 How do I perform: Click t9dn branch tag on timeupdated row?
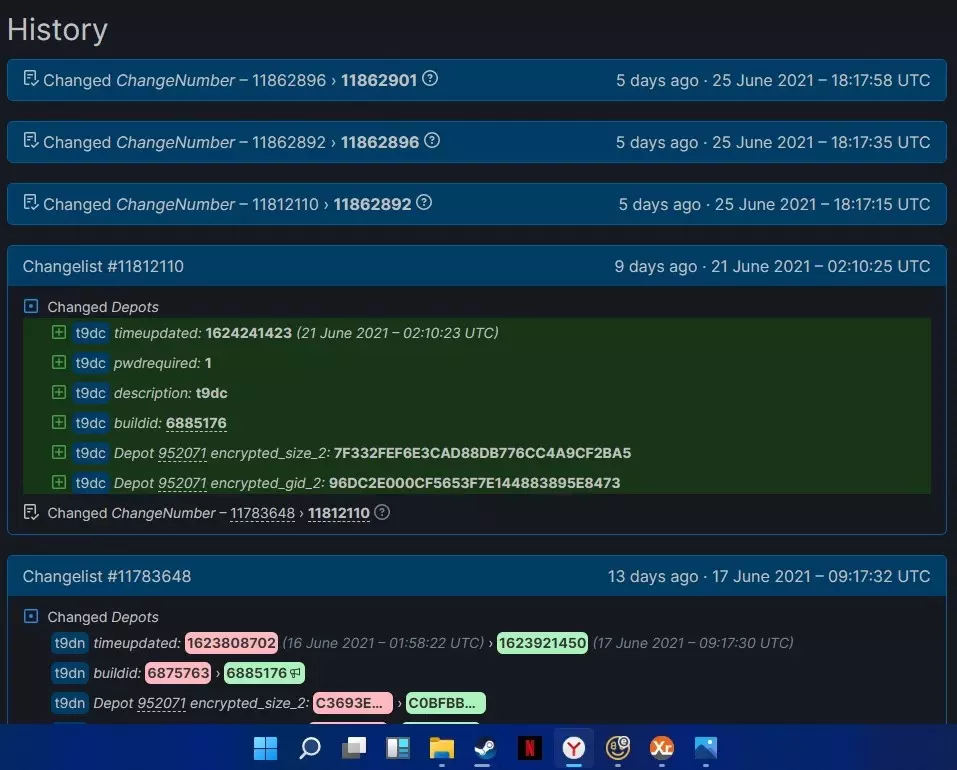click(x=70, y=643)
